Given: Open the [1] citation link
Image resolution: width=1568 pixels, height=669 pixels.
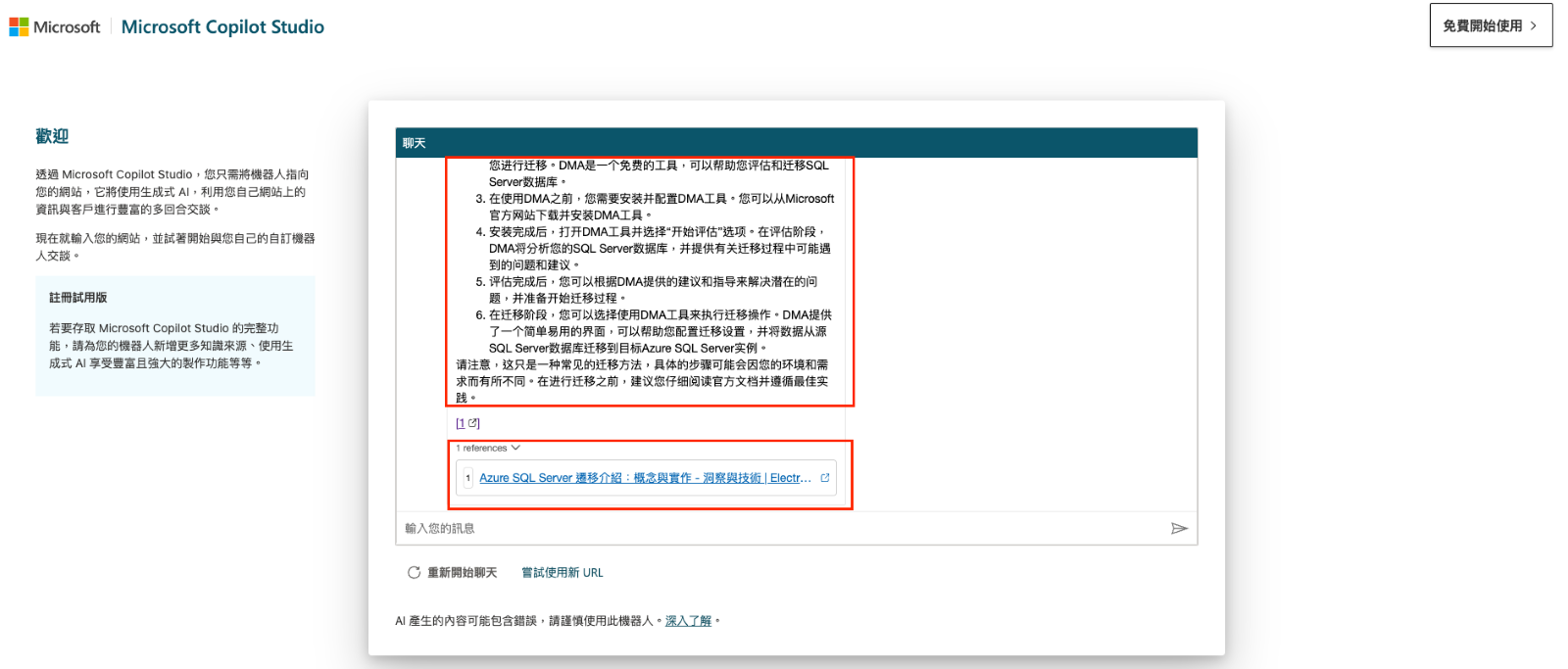Looking at the screenshot, I should coord(467,423).
